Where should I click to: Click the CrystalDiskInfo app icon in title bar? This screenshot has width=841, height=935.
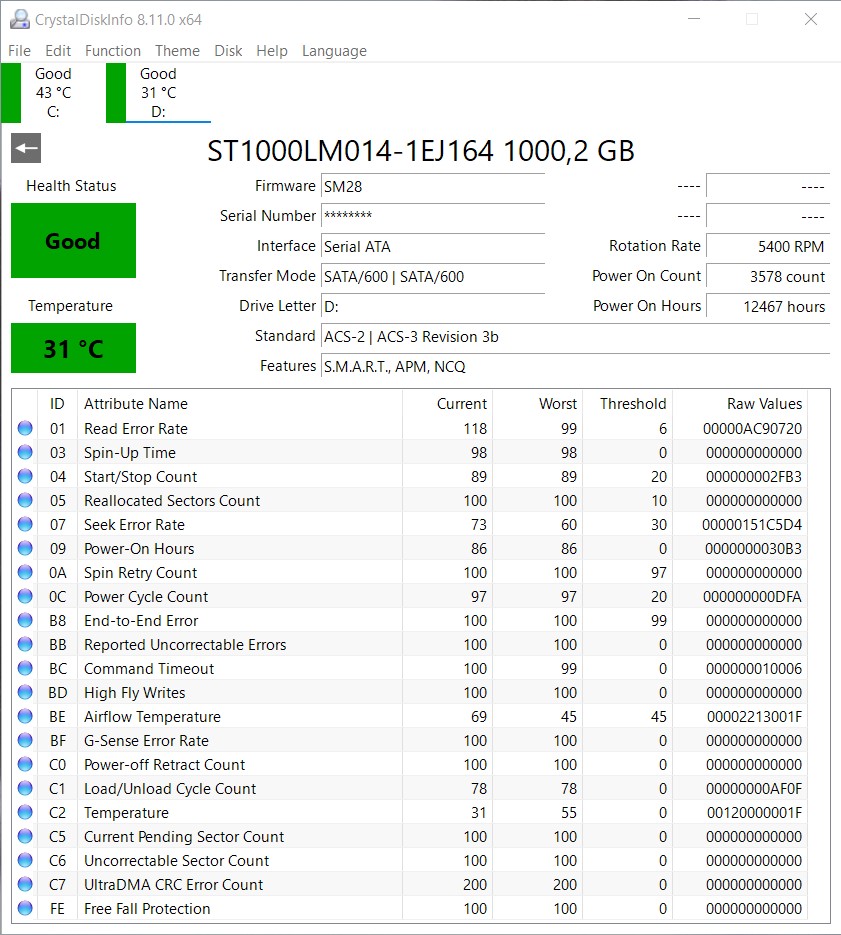(x=20, y=19)
